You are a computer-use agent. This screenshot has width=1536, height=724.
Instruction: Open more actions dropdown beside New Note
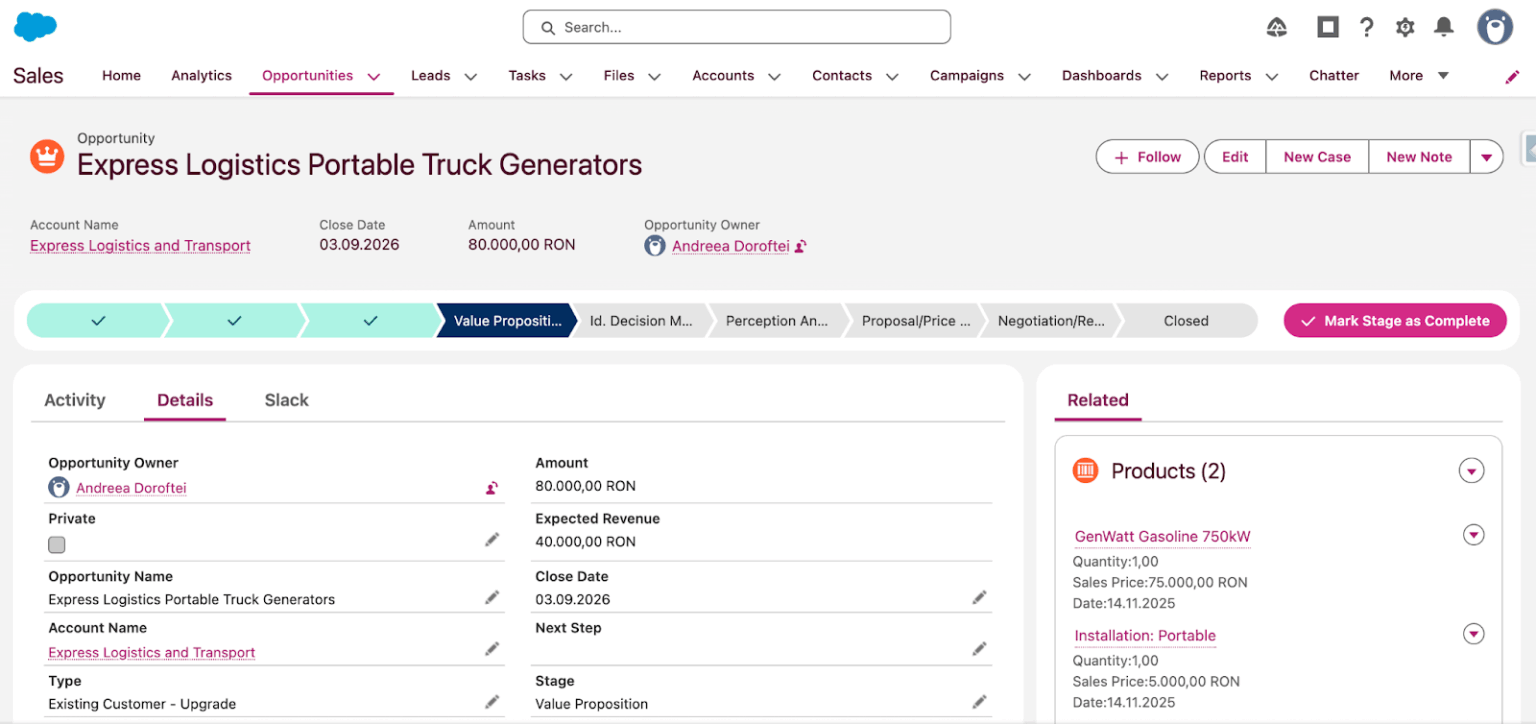coord(1486,157)
